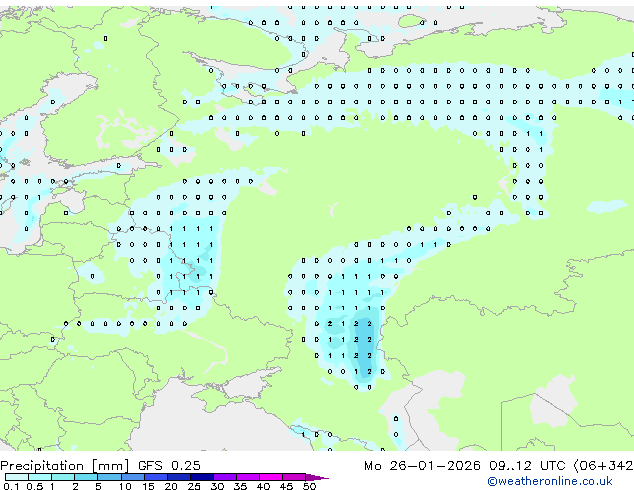
Task: Pick the 15–20 mm legend color swatch
Action: (x=155, y=477)
